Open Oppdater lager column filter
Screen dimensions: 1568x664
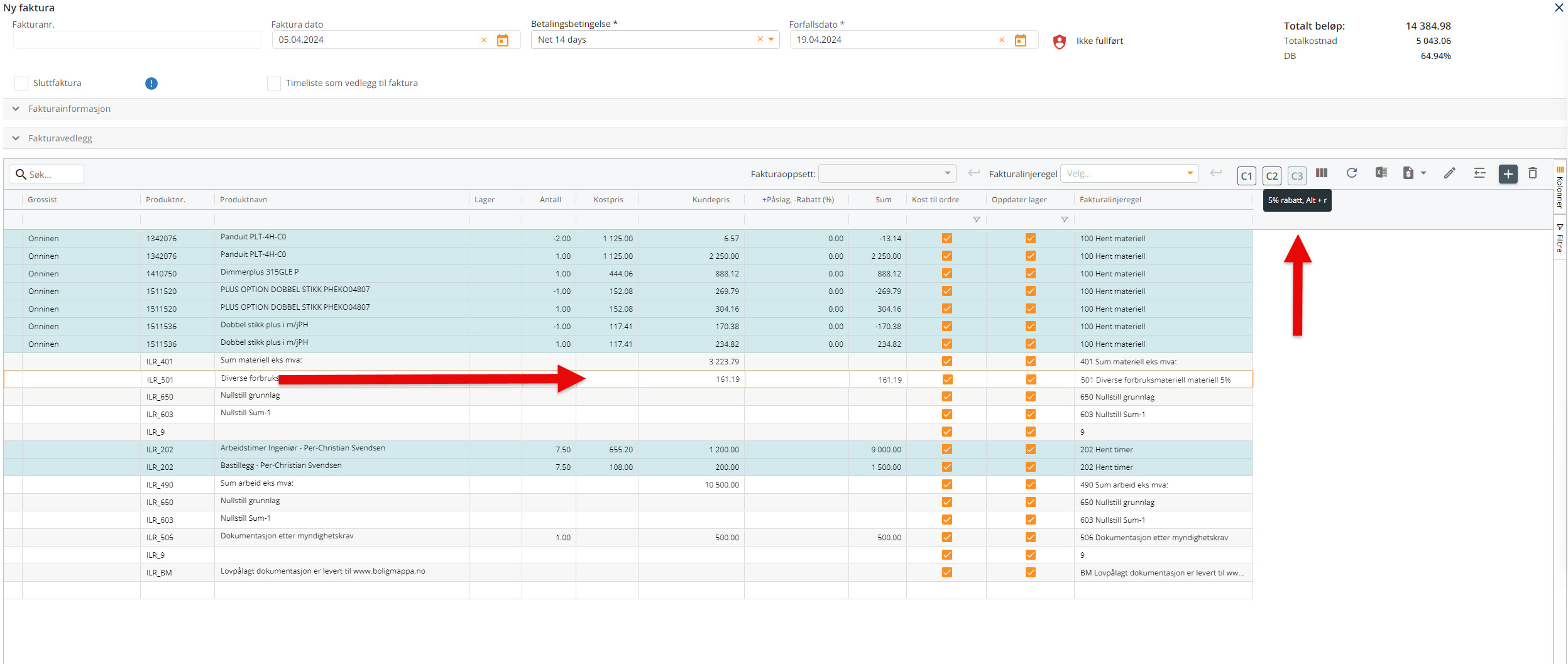click(1064, 219)
